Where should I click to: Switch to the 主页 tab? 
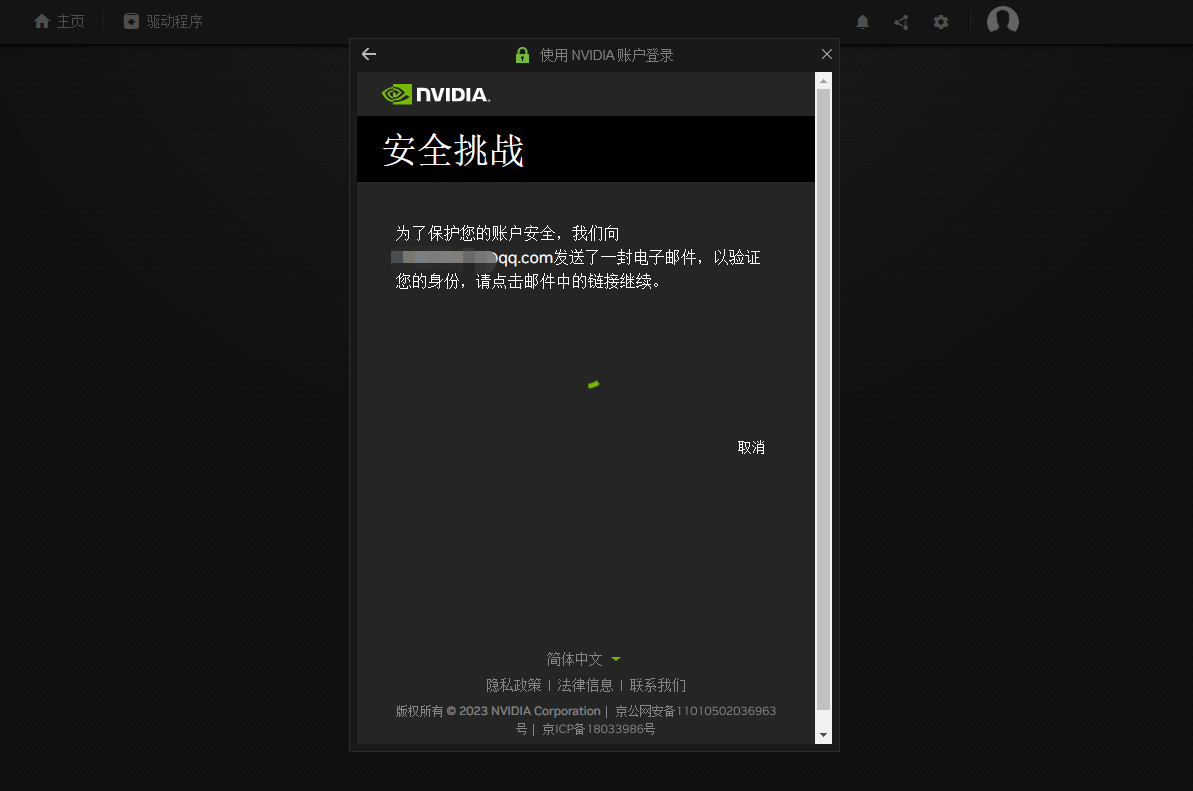point(59,21)
